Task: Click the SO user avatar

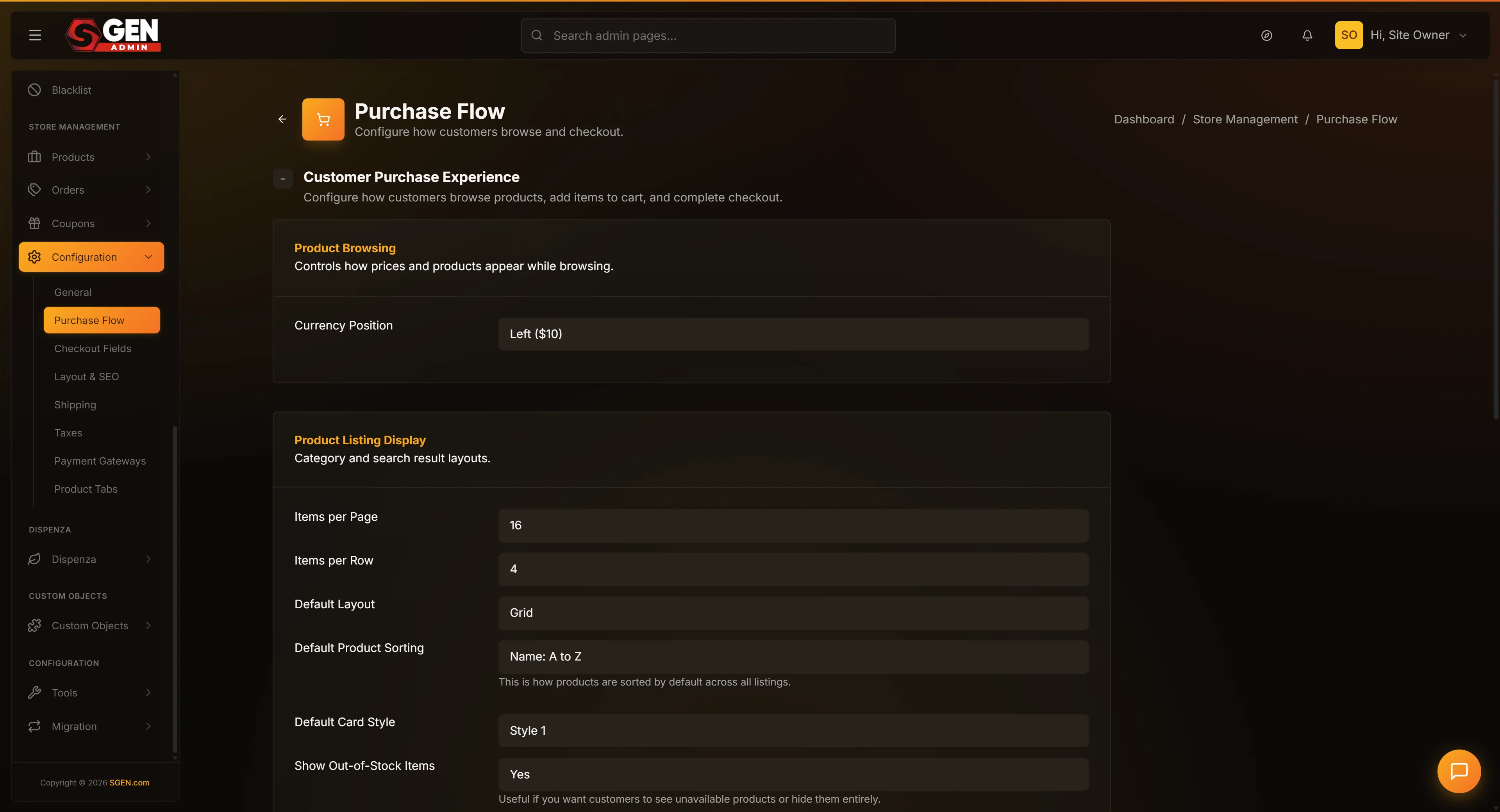Action: pyautogui.click(x=1348, y=35)
